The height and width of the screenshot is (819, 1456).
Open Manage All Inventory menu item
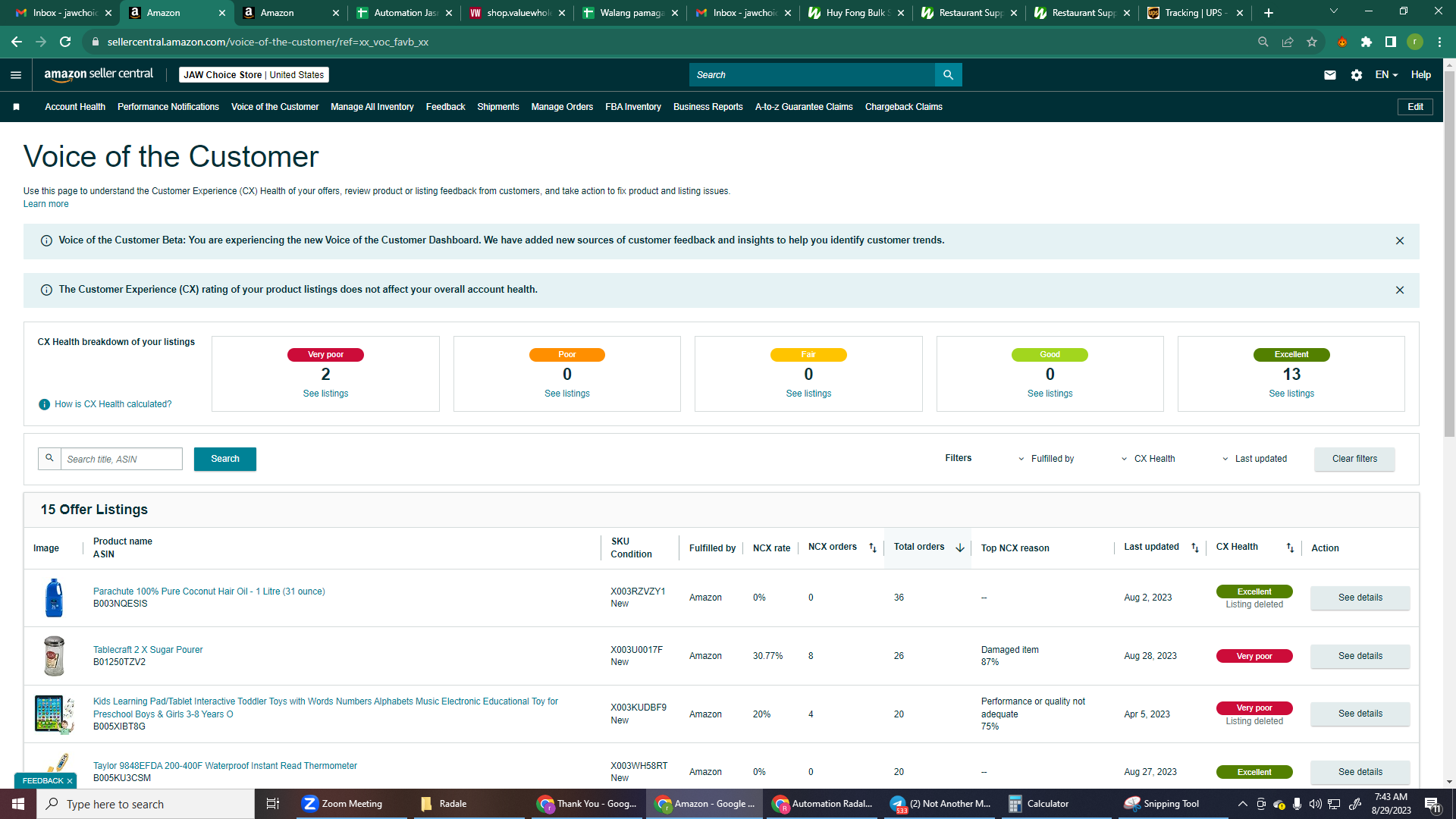372,107
